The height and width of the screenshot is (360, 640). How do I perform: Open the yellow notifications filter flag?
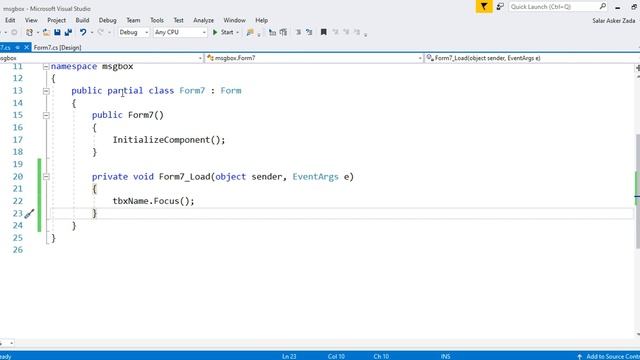click(x=484, y=7)
